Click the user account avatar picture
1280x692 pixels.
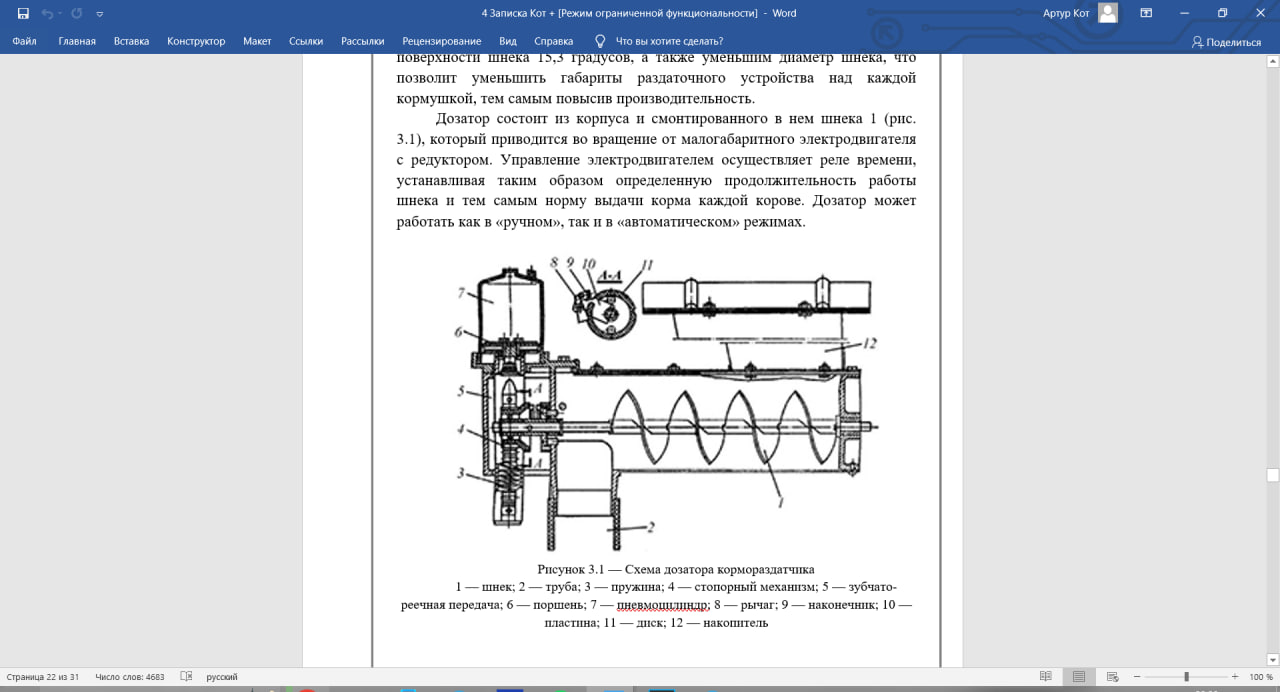coord(1107,13)
